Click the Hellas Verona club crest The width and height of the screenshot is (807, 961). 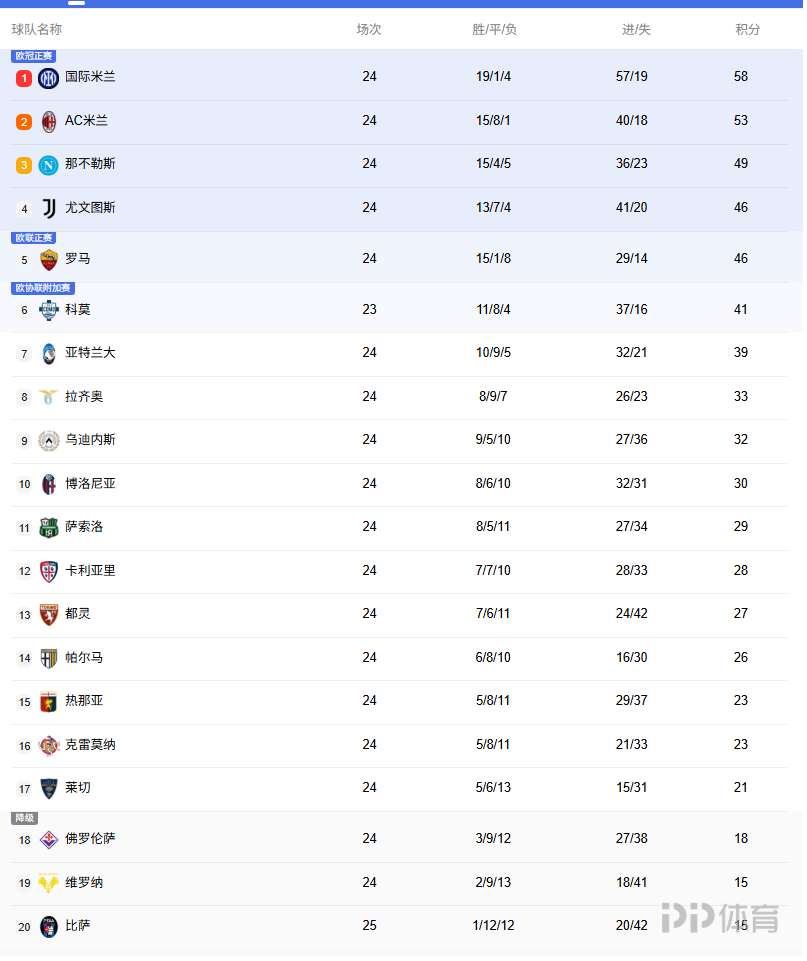(48, 883)
